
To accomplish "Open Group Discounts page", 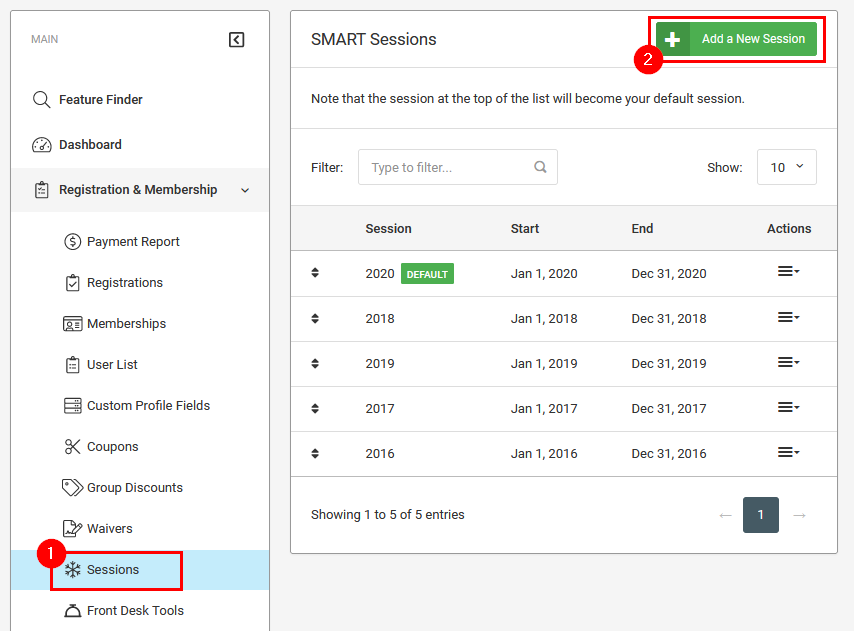I will [135, 487].
